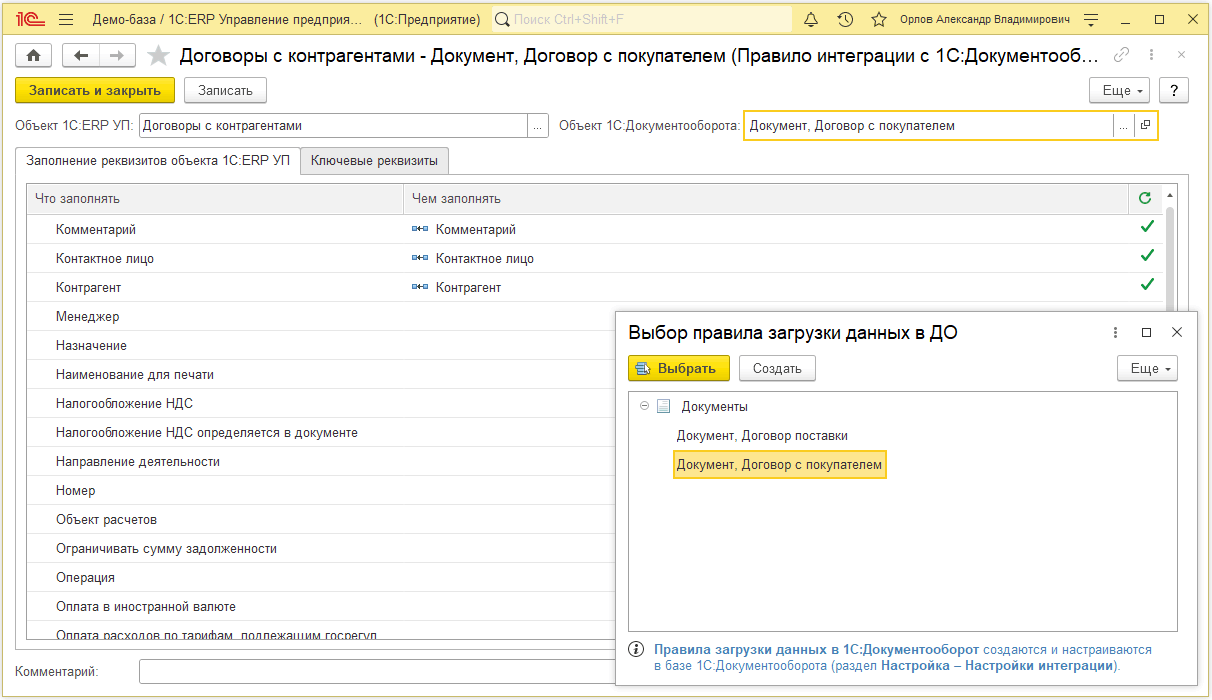Click Записать и закрыть button
1212x700 pixels.
pos(95,90)
